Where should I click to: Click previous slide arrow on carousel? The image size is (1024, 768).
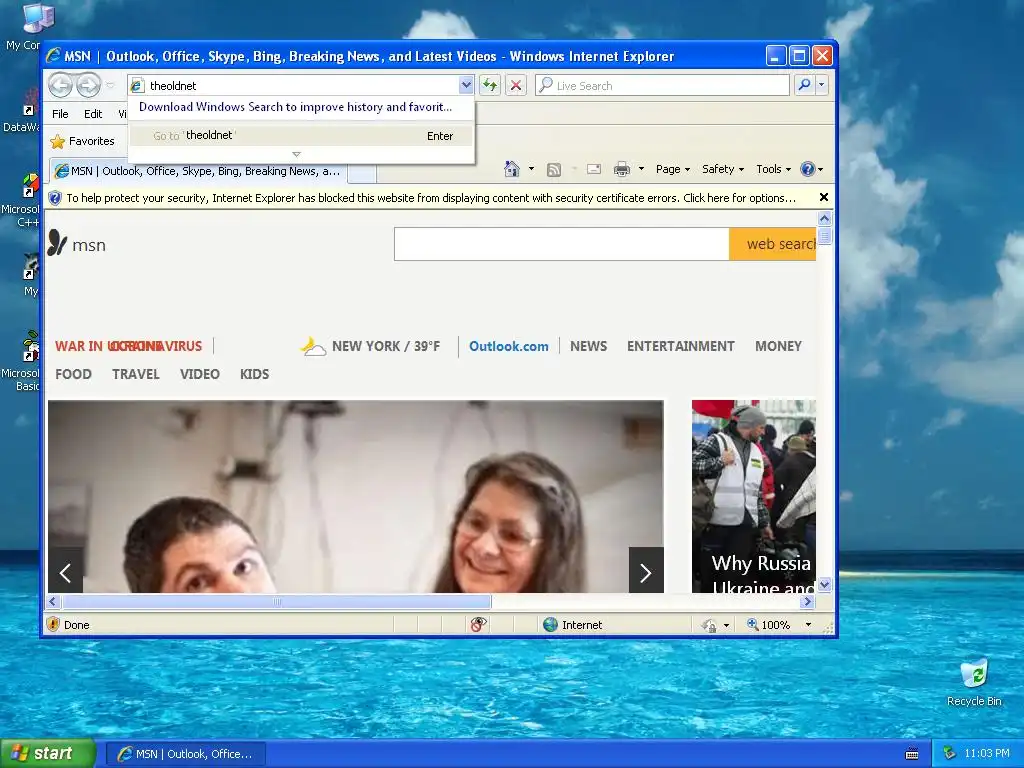click(65, 571)
